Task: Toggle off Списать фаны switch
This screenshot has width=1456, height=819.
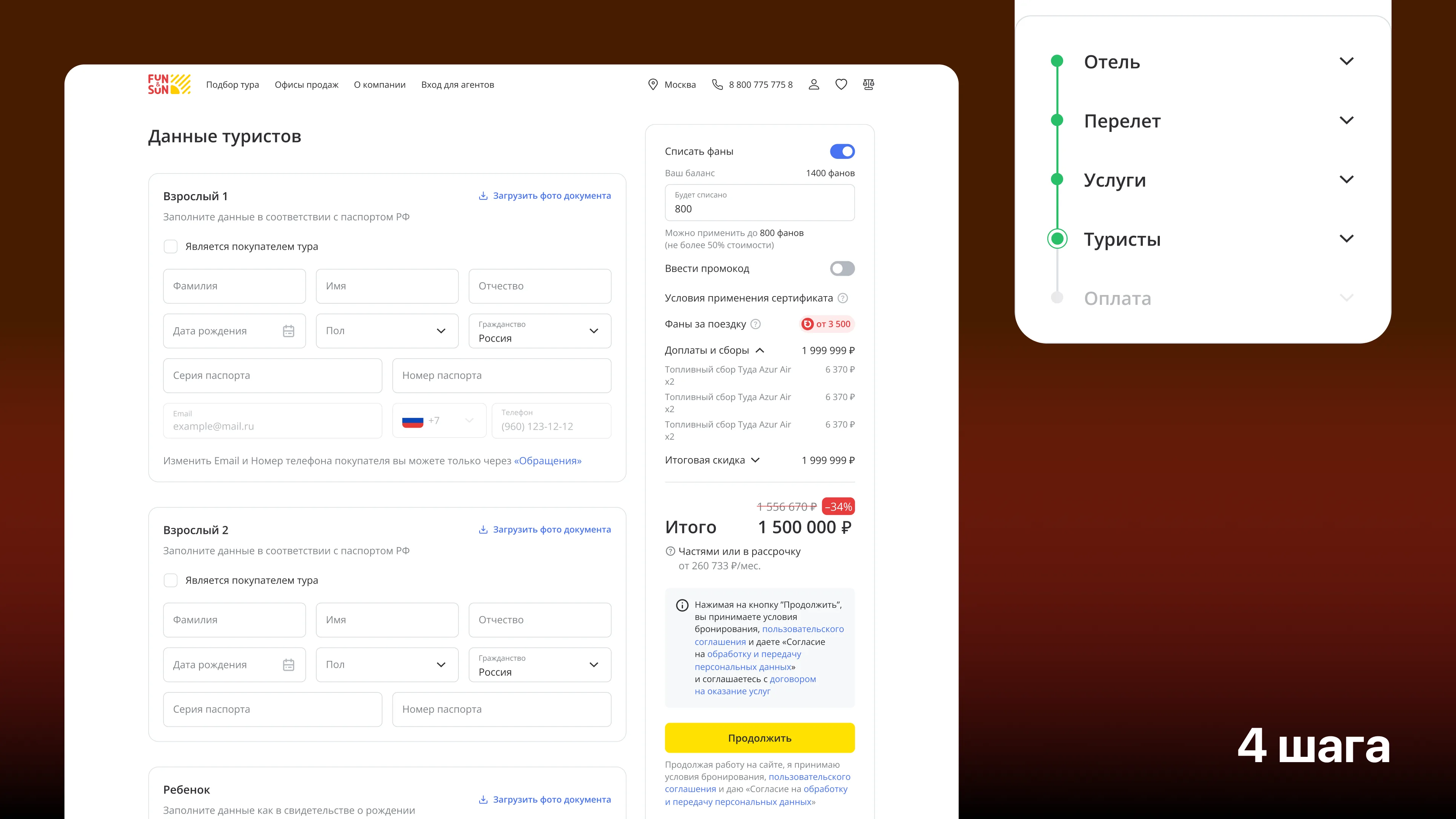Action: click(x=842, y=152)
